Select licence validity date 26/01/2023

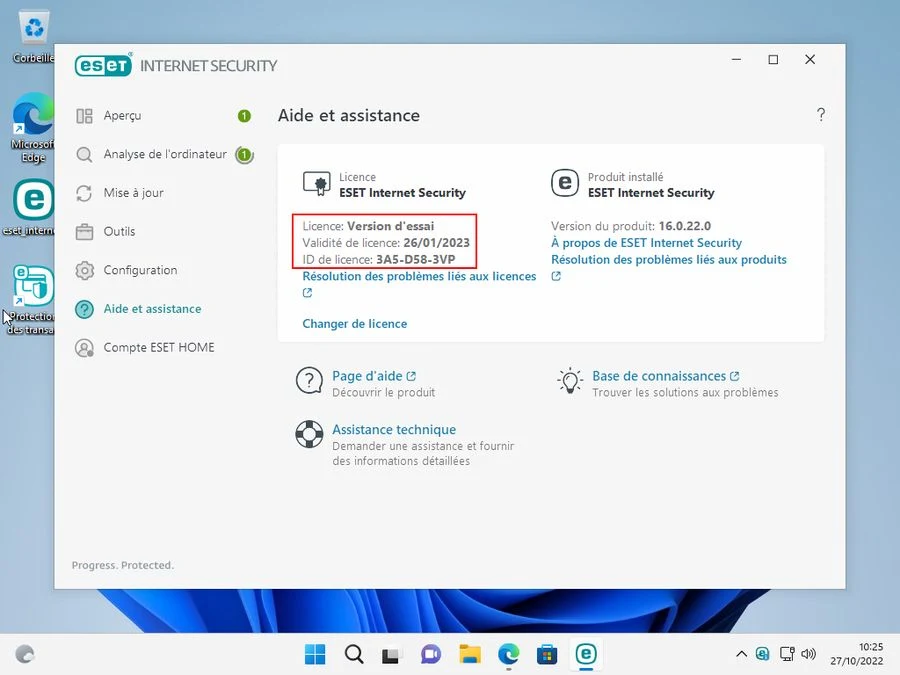coord(436,243)
